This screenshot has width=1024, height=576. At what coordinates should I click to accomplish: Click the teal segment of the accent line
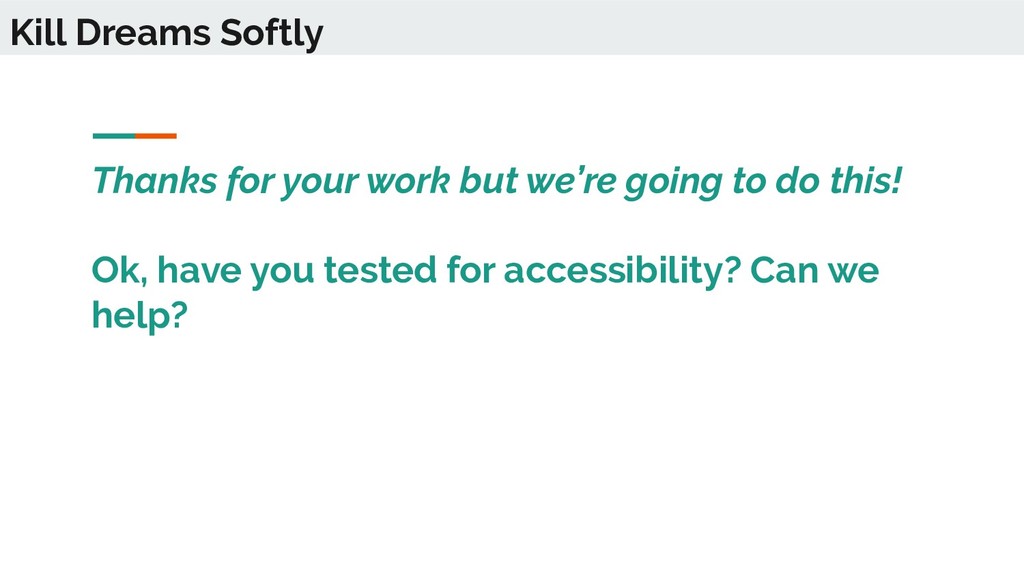[x=114, y=136]
